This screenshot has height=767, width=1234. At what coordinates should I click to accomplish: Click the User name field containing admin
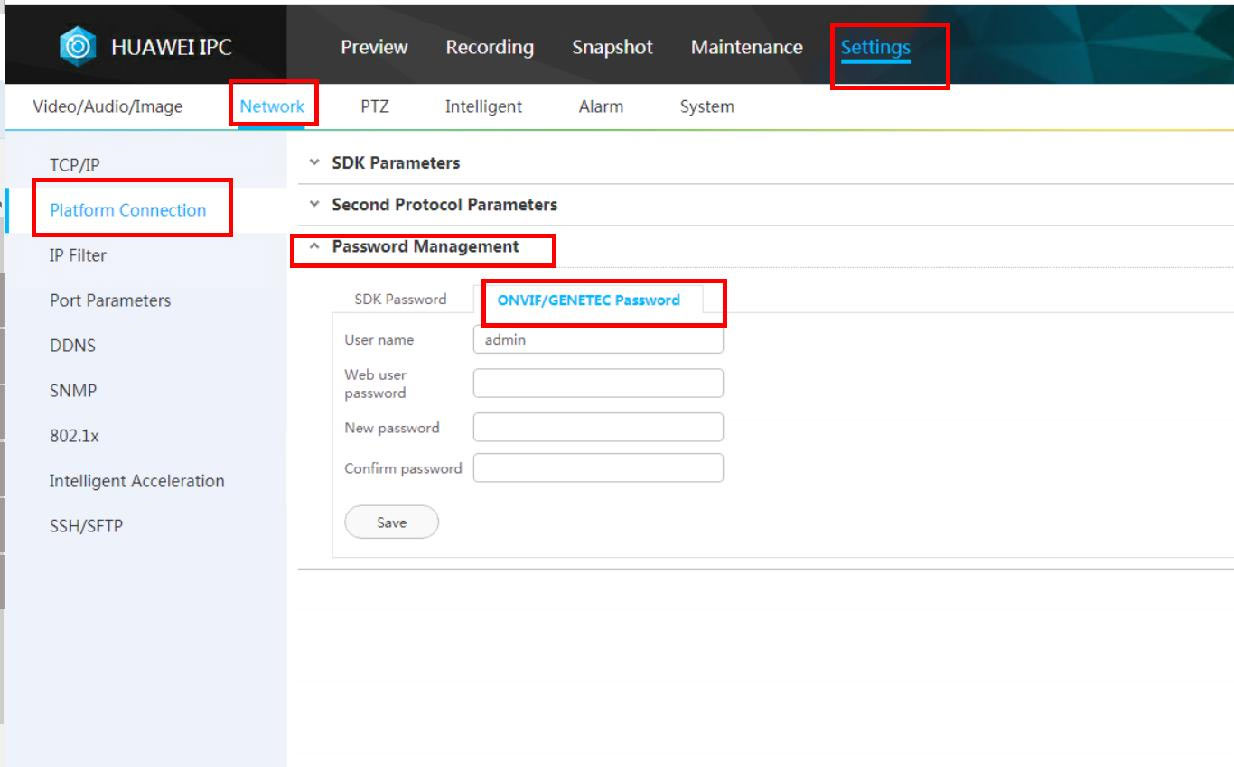[x=598, y=340]
